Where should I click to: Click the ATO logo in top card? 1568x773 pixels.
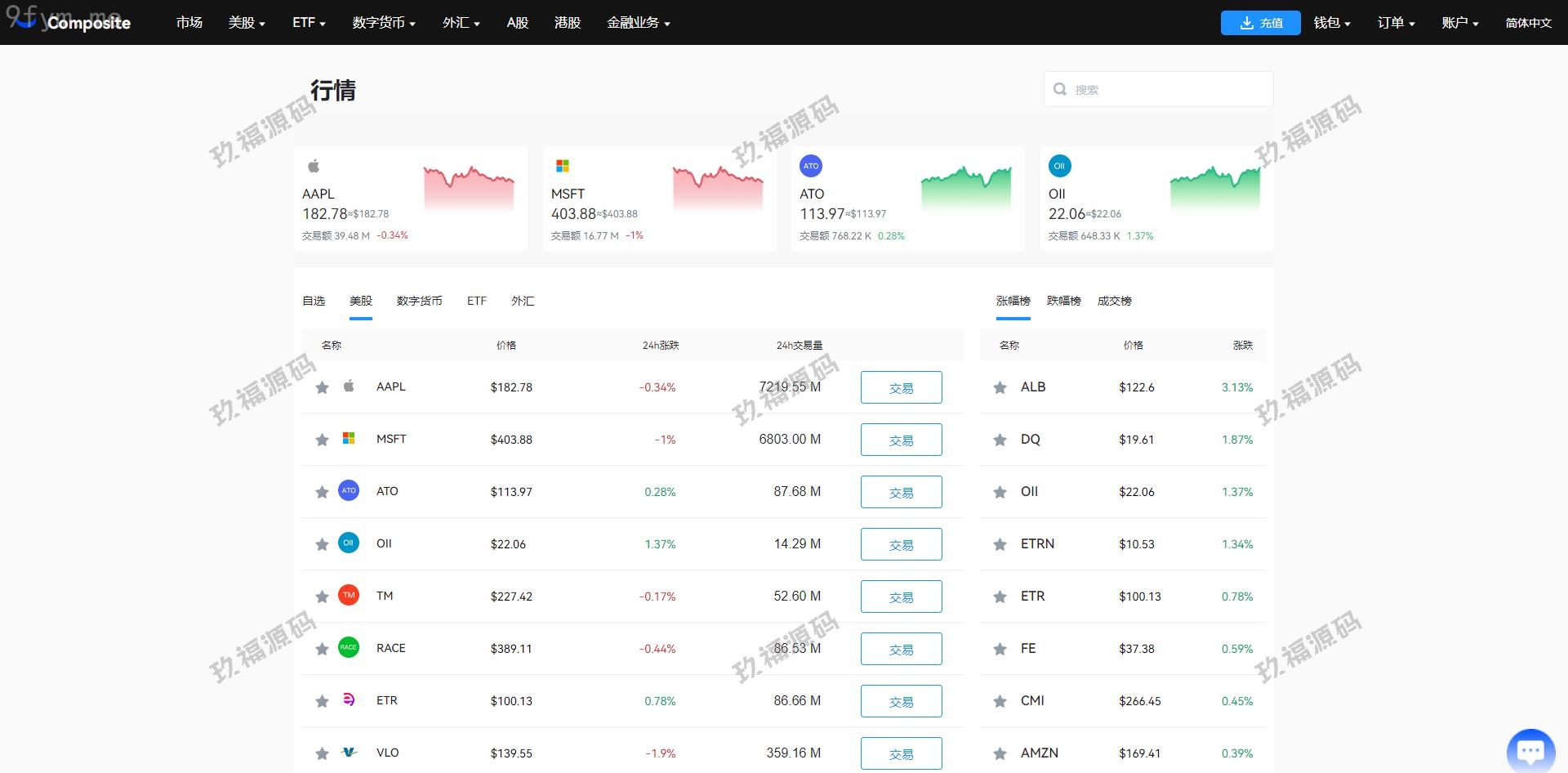(810, 166)
